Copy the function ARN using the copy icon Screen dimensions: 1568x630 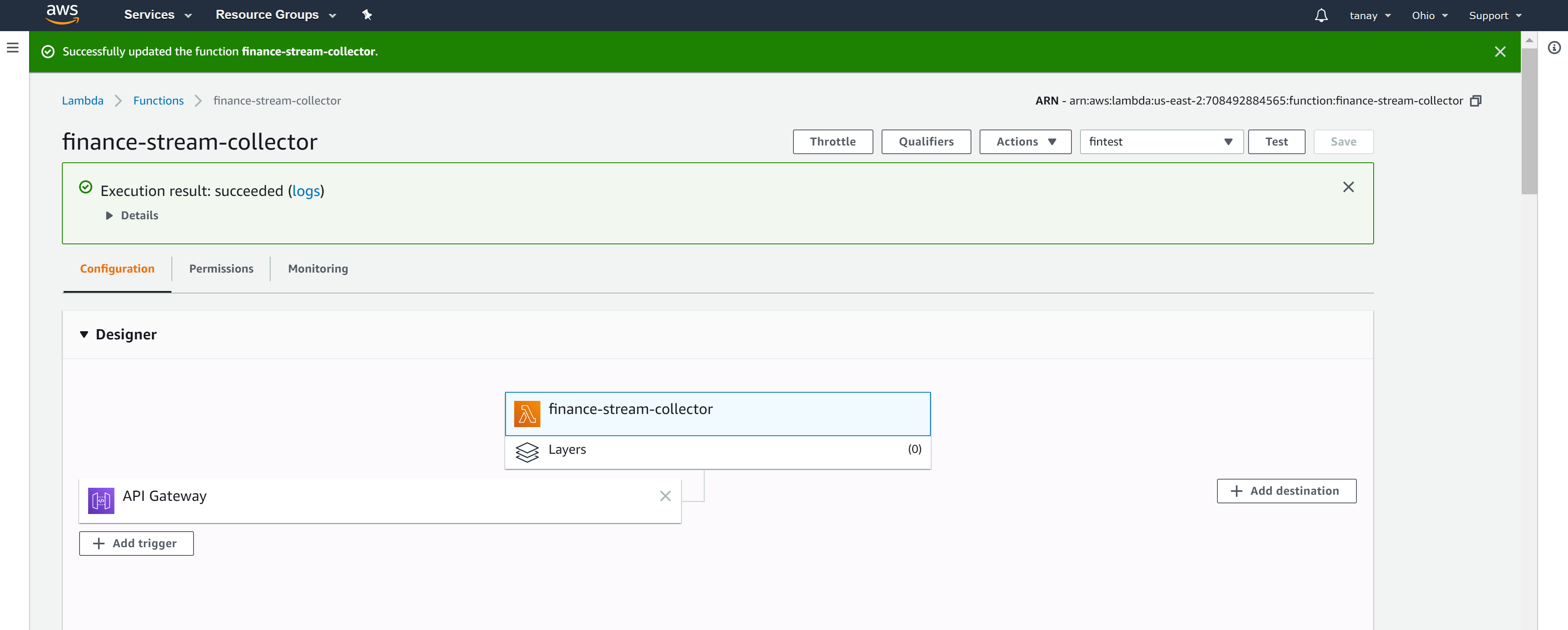click(1475, 100)
